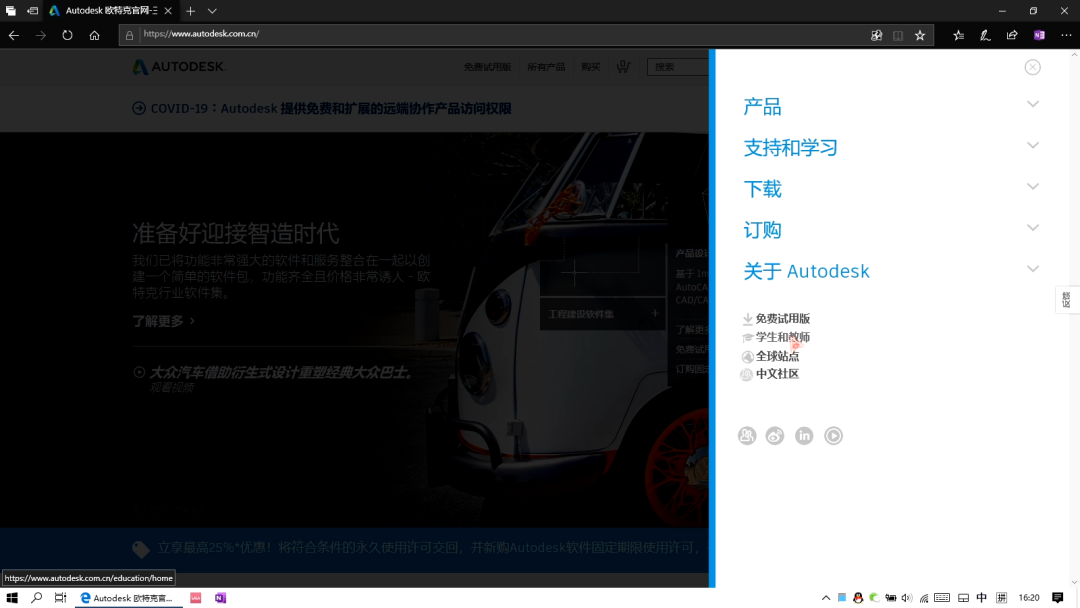The image size is (1080, 608).
Task: Select the Autodesk browser tab
Action: 110,11
